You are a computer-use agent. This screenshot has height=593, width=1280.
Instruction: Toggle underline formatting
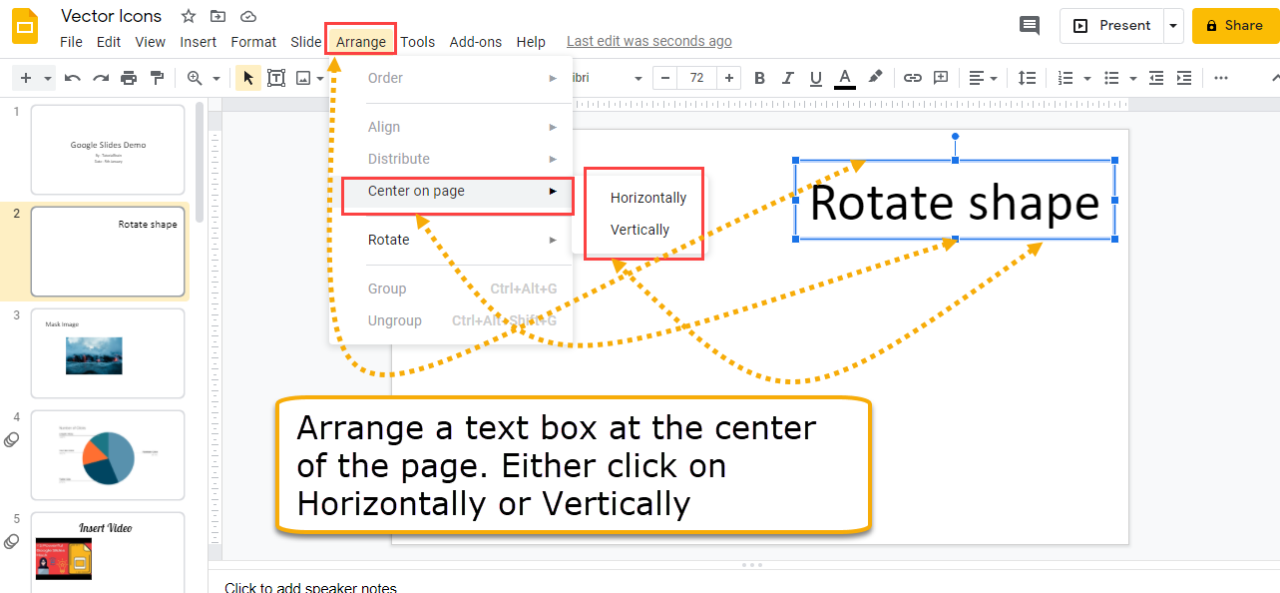[x=815, y=77]
